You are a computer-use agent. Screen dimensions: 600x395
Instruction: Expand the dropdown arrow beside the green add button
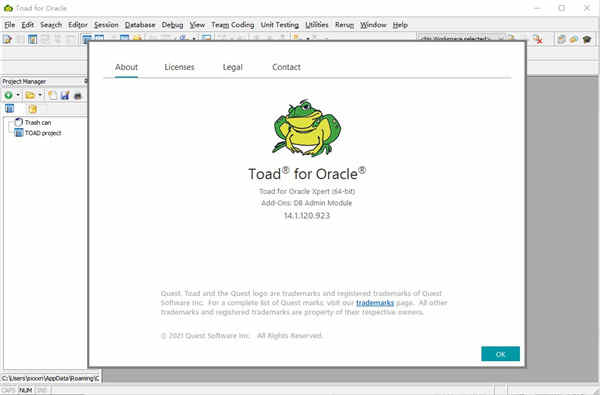point(18,95)
